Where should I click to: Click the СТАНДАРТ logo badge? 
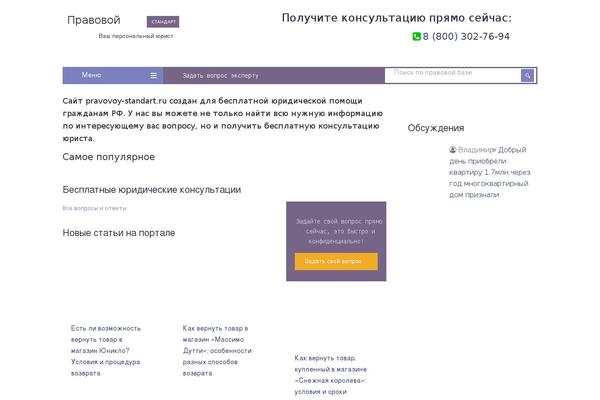tap(163, 22)
